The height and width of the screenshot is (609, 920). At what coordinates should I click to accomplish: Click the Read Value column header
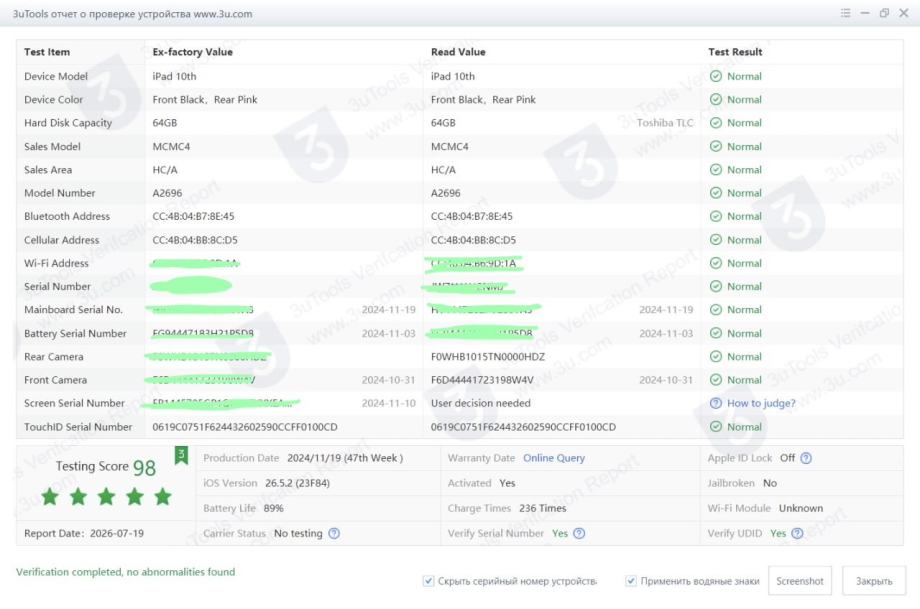pyautogui.click(x=458, y=52)
